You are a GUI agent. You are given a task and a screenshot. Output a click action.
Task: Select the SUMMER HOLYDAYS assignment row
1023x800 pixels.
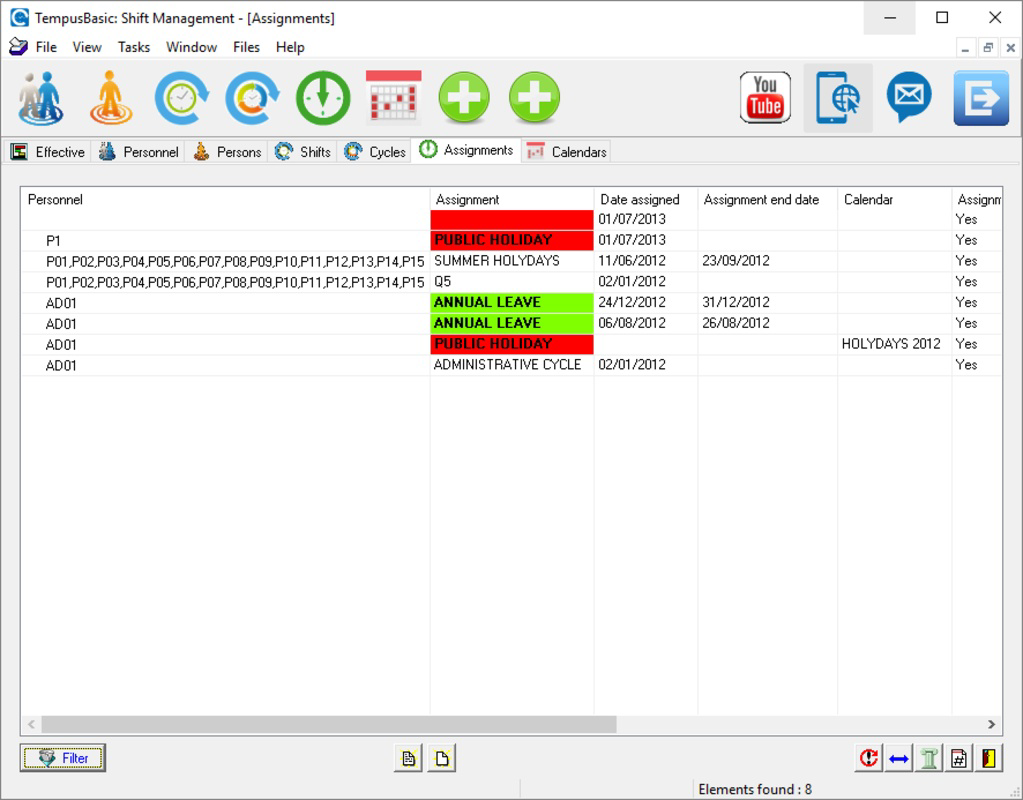[x=512, y=261]
